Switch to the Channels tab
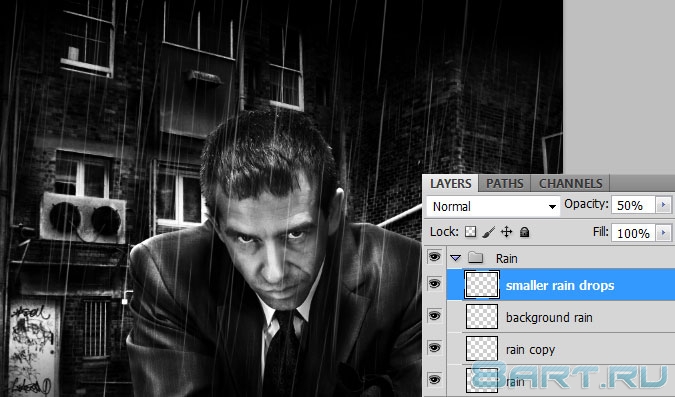675x397 pixels. pyautogui.click(x=570, y=183)
